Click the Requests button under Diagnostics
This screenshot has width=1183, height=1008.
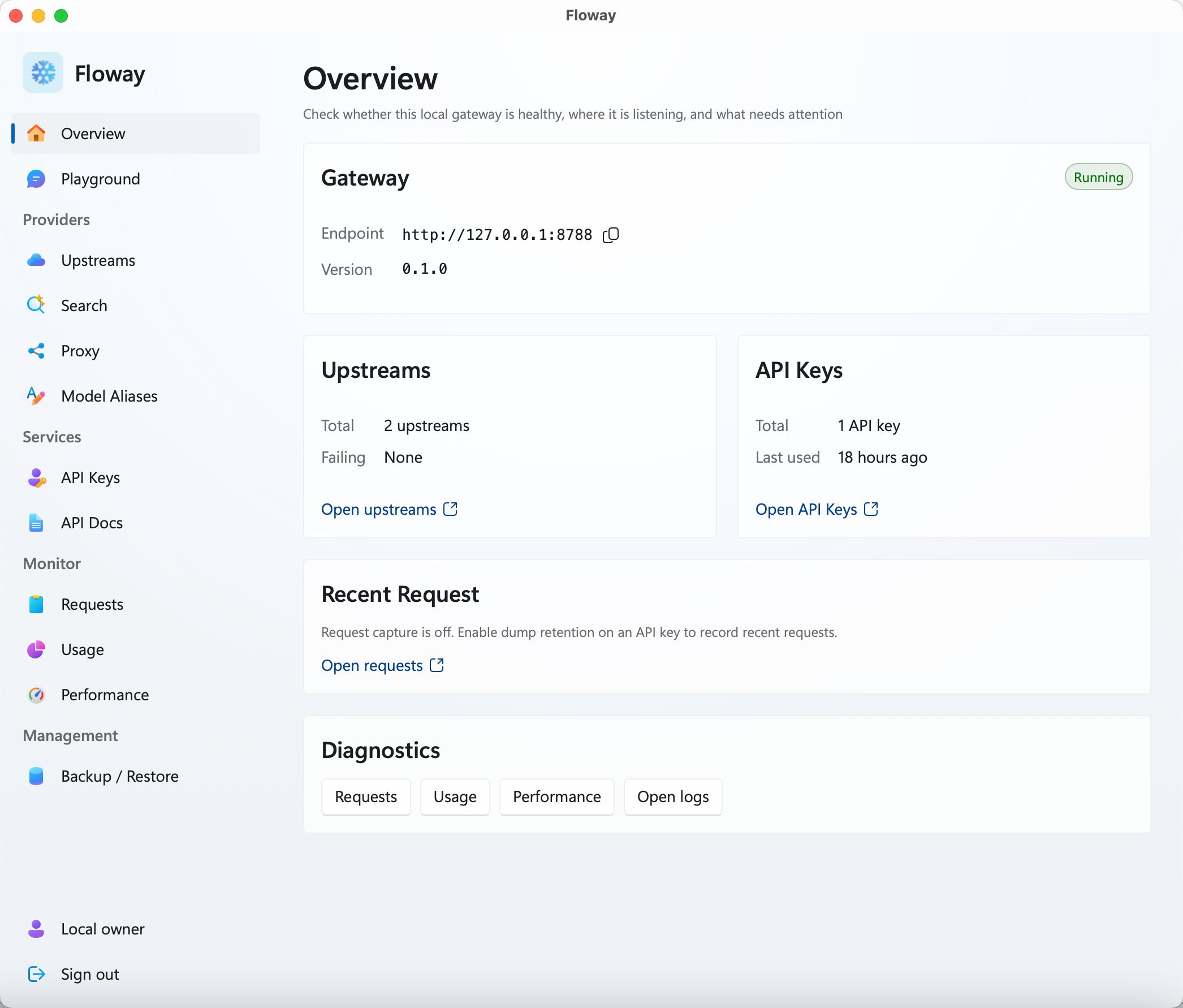(x=366, y=796)
